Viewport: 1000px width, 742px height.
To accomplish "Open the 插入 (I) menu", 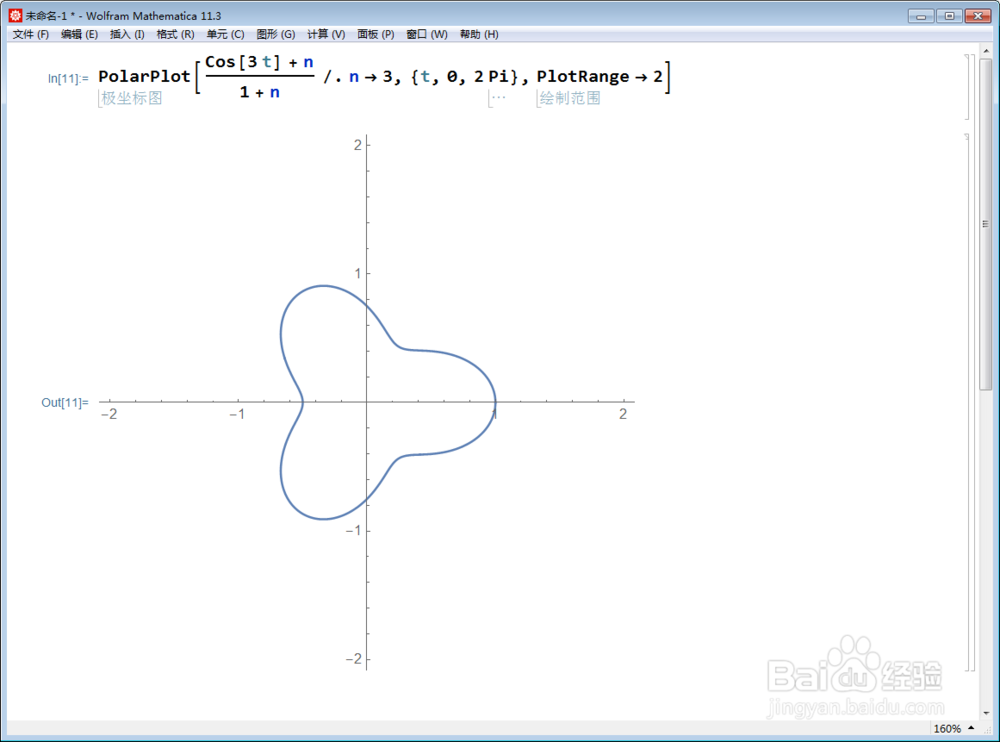I will click(x=127, y=34).
